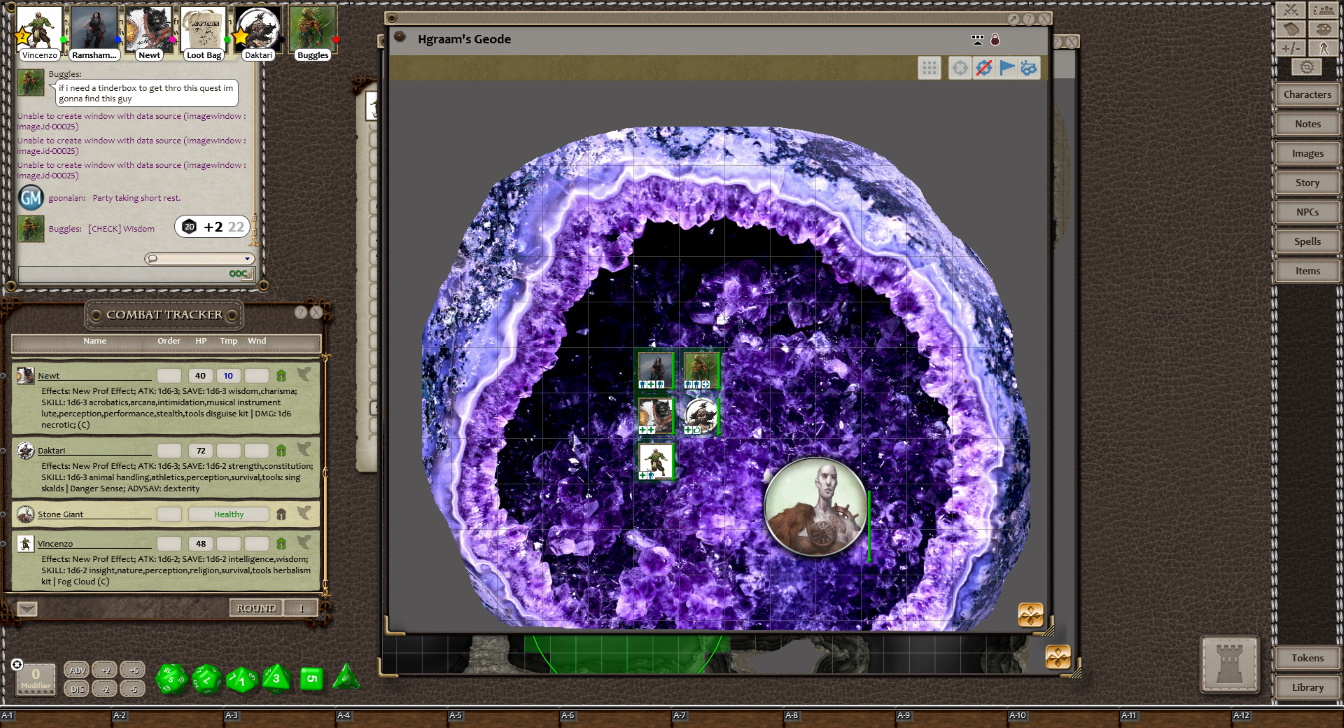Screen dimensions: 1344x728
Task: Open the Options gear icon
Action: tap(1307, 67)
